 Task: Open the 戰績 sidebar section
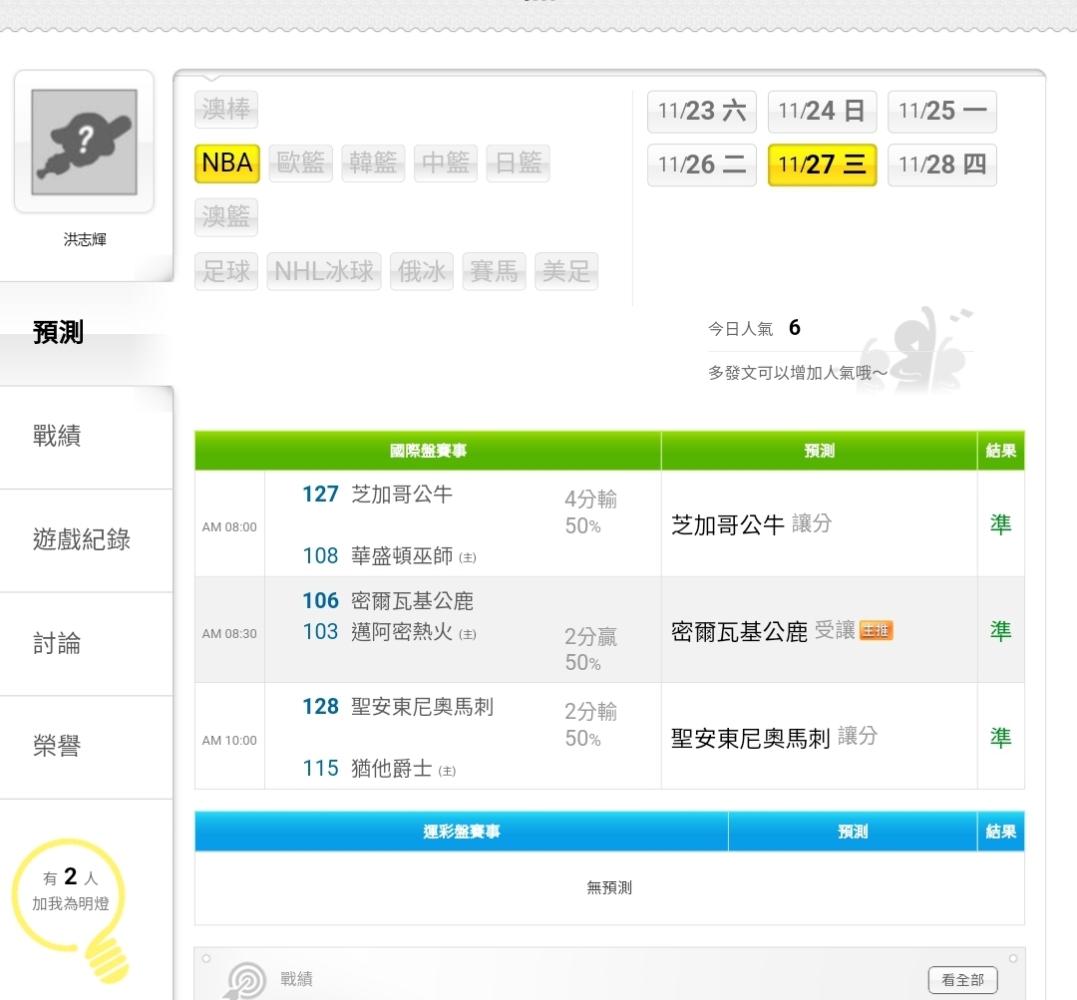[58, 436]
